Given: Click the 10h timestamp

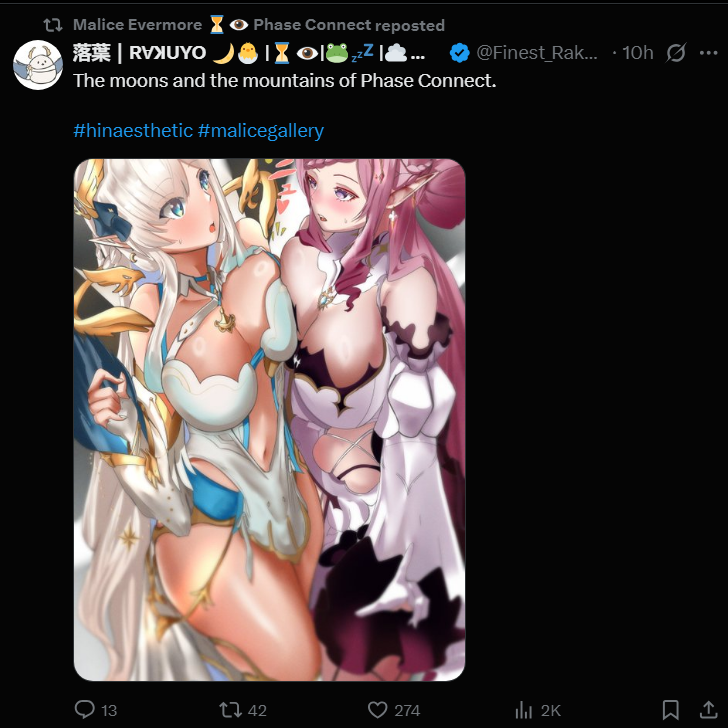Looking at the screenshot, I should 637,53.
